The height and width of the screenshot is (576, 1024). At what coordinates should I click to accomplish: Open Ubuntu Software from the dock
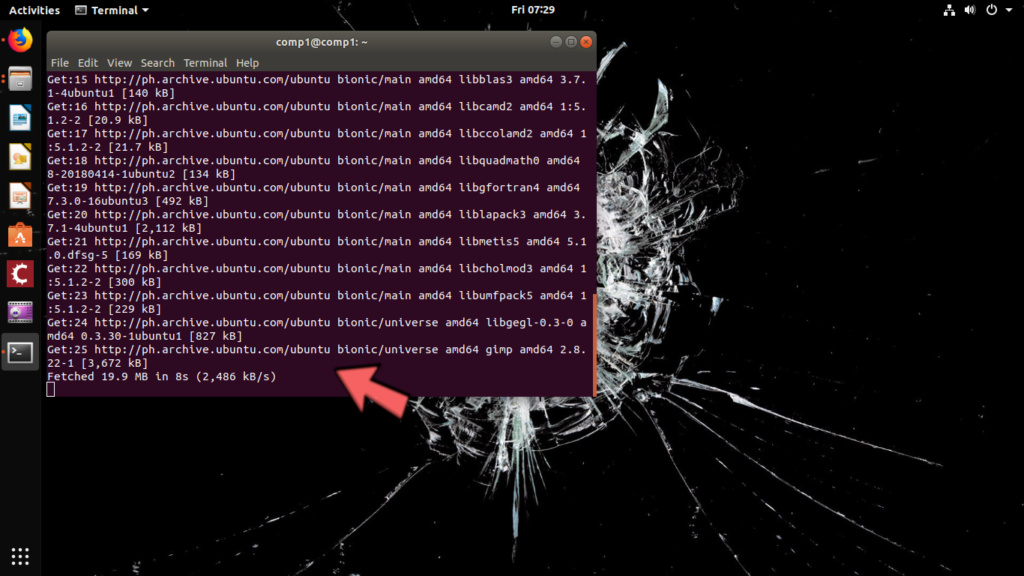point(20,235)
